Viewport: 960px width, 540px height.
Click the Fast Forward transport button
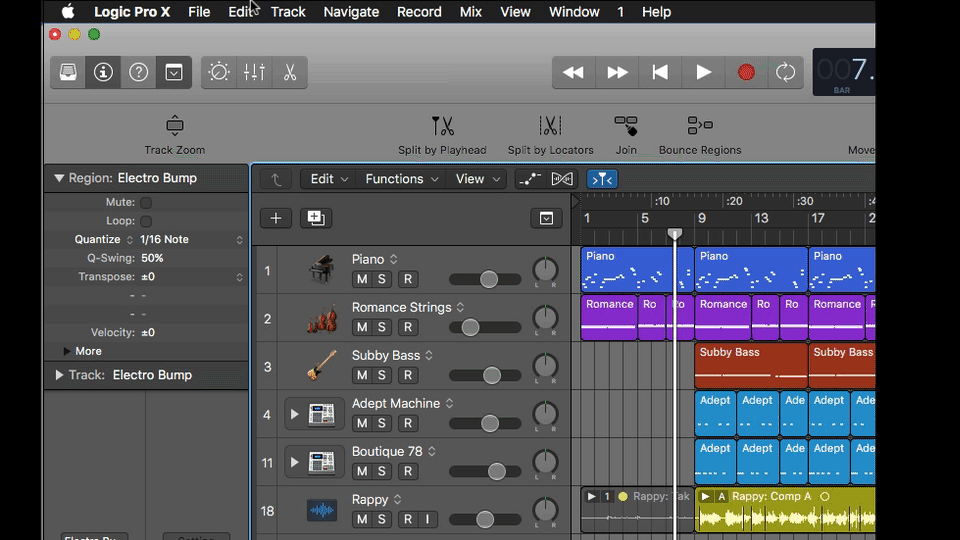coord(617,72)
